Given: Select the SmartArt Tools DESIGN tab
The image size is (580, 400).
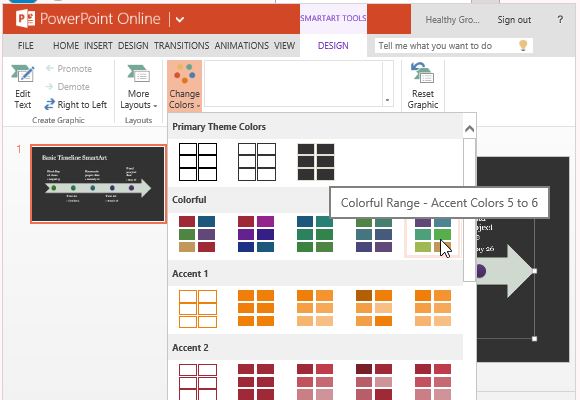Looking at the screenshot, I should click(333, 46).
